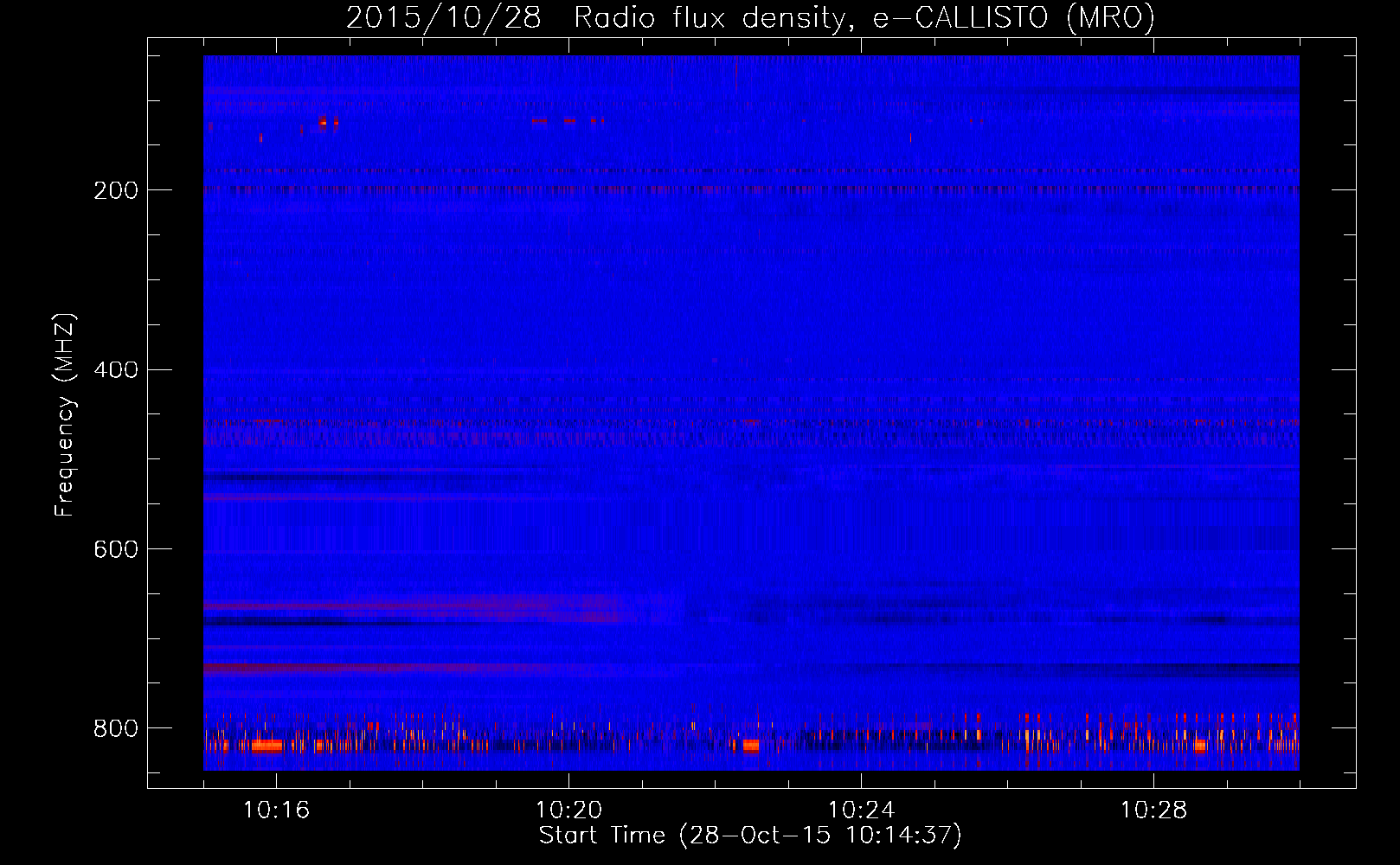Click the "400" frequency tick label
The image size is (1400, 865).
coord(116,370)
